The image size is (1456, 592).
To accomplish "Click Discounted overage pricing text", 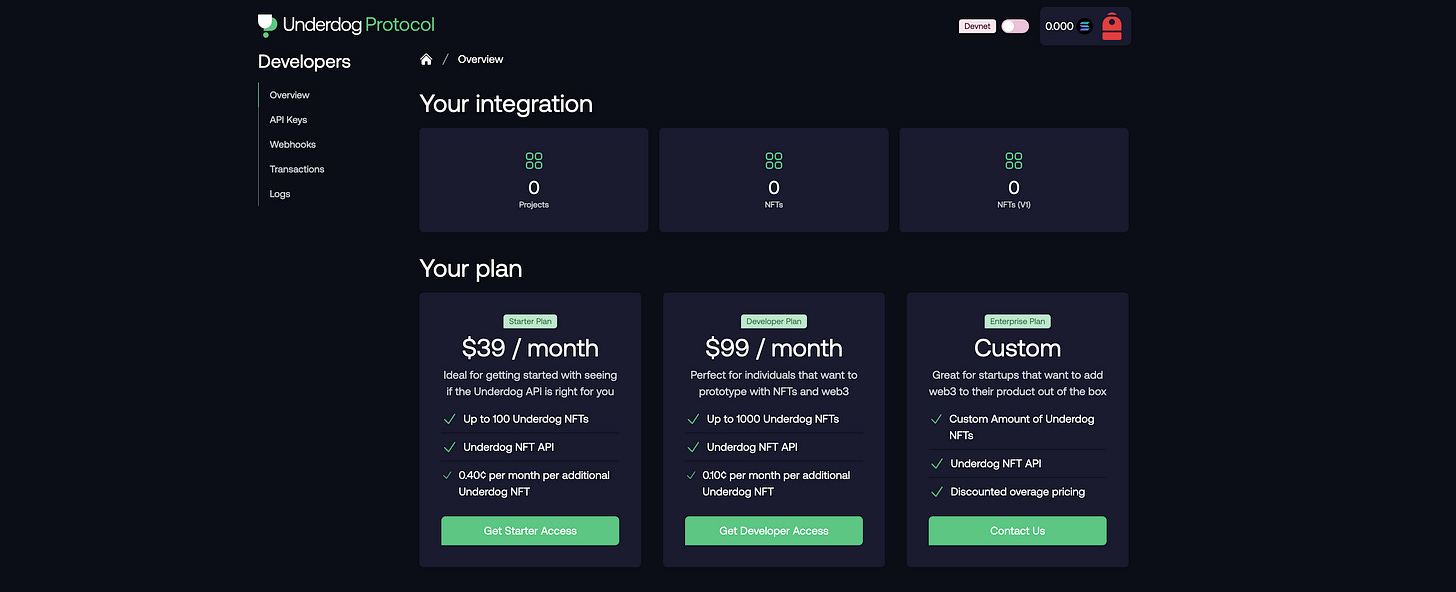I will [1018, 492].
